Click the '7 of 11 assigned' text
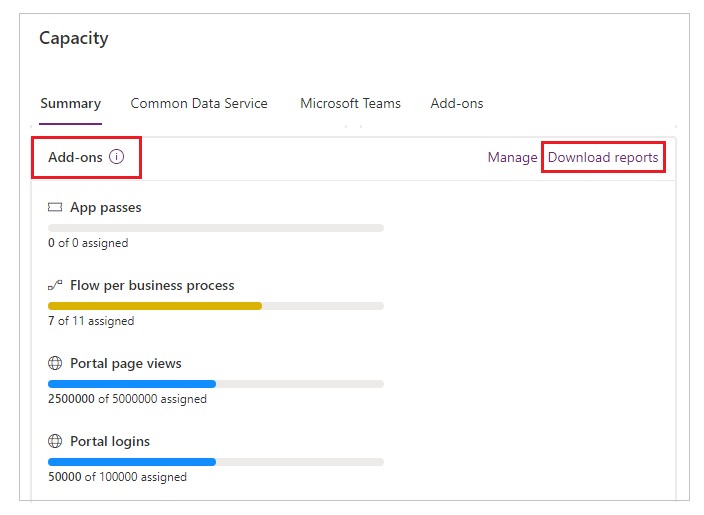The height and width of the screenshot is (515, 704). [x=91, y=321]
